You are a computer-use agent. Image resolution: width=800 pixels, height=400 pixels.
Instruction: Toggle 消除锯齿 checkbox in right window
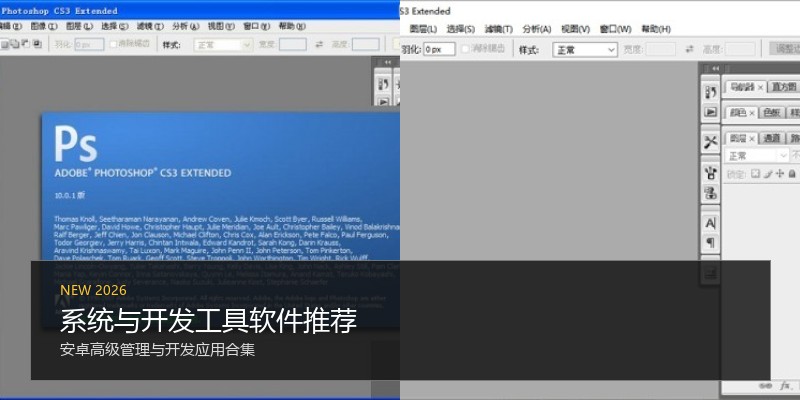[x=465, y=49]
